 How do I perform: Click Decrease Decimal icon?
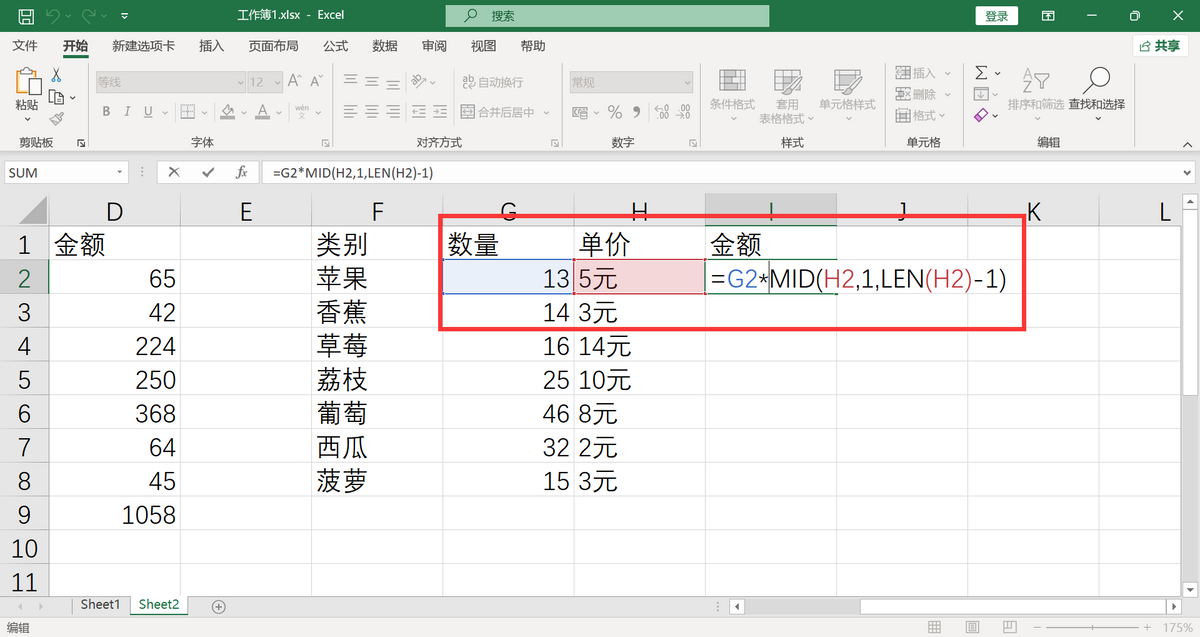tap(684, 112)
